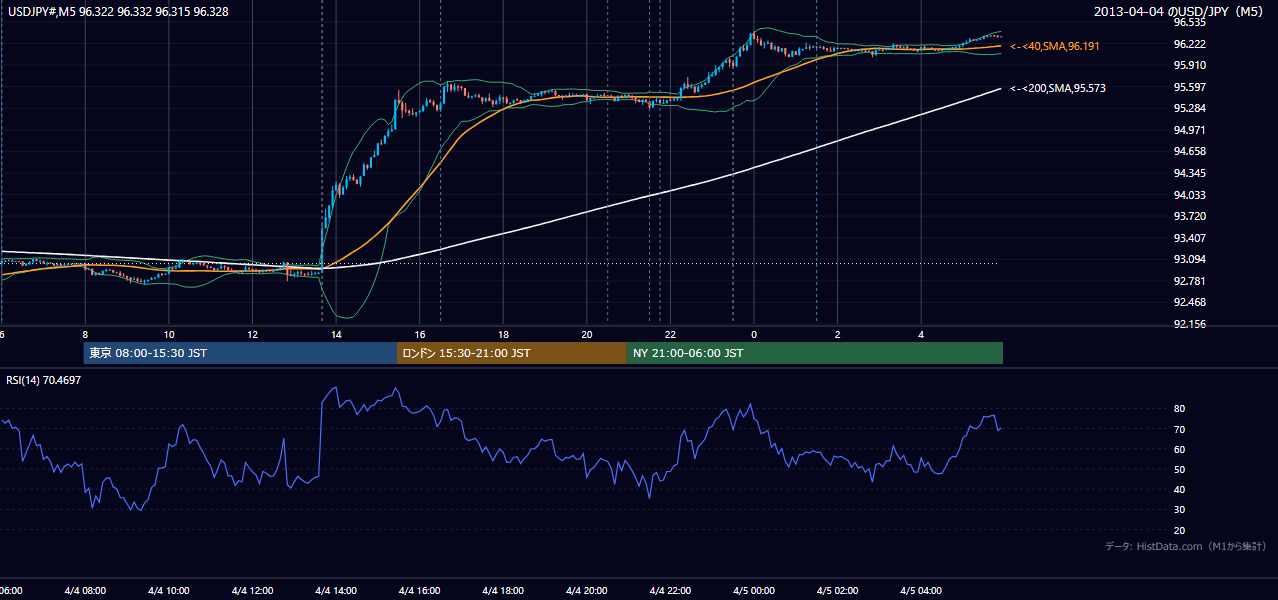Viewport: 1278px width, 600px height.
Task: Click the 4/5 04:00 bottom time label
Action: click(921, 590)
